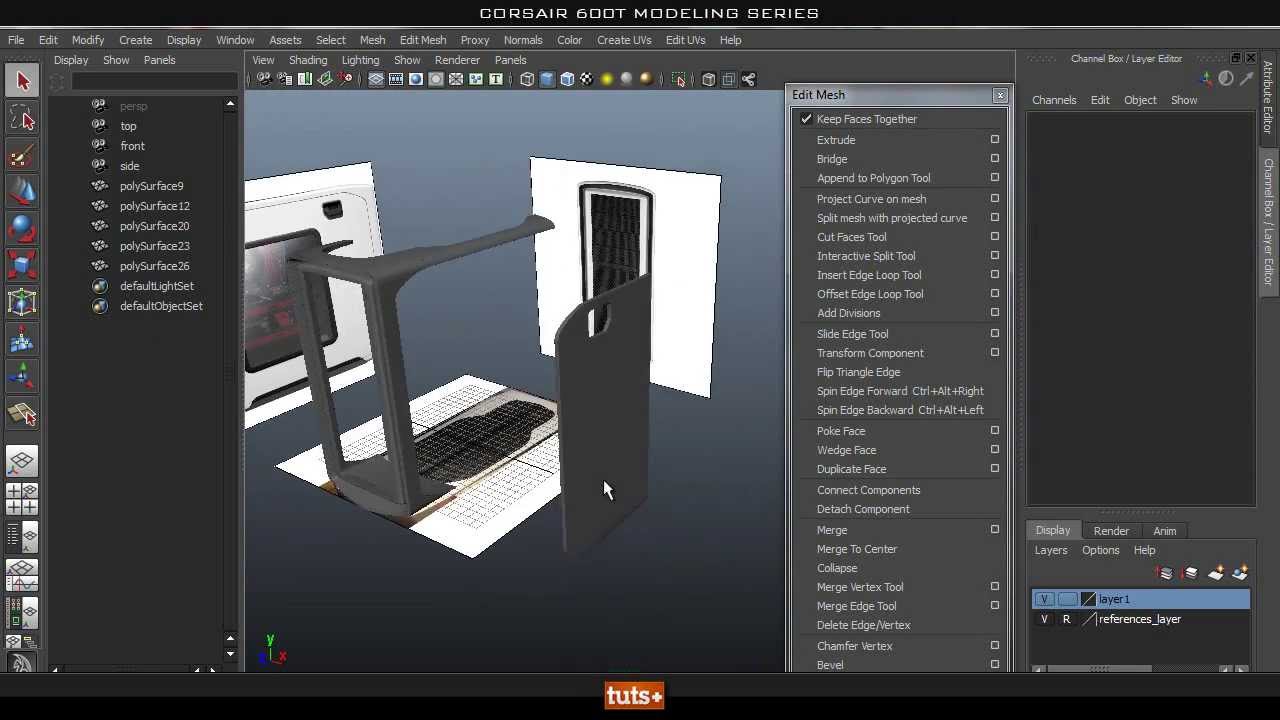Open Channels menu in Channel Box
Image resolution: width=1280 pixels, height=720 pixels.
1054,100
